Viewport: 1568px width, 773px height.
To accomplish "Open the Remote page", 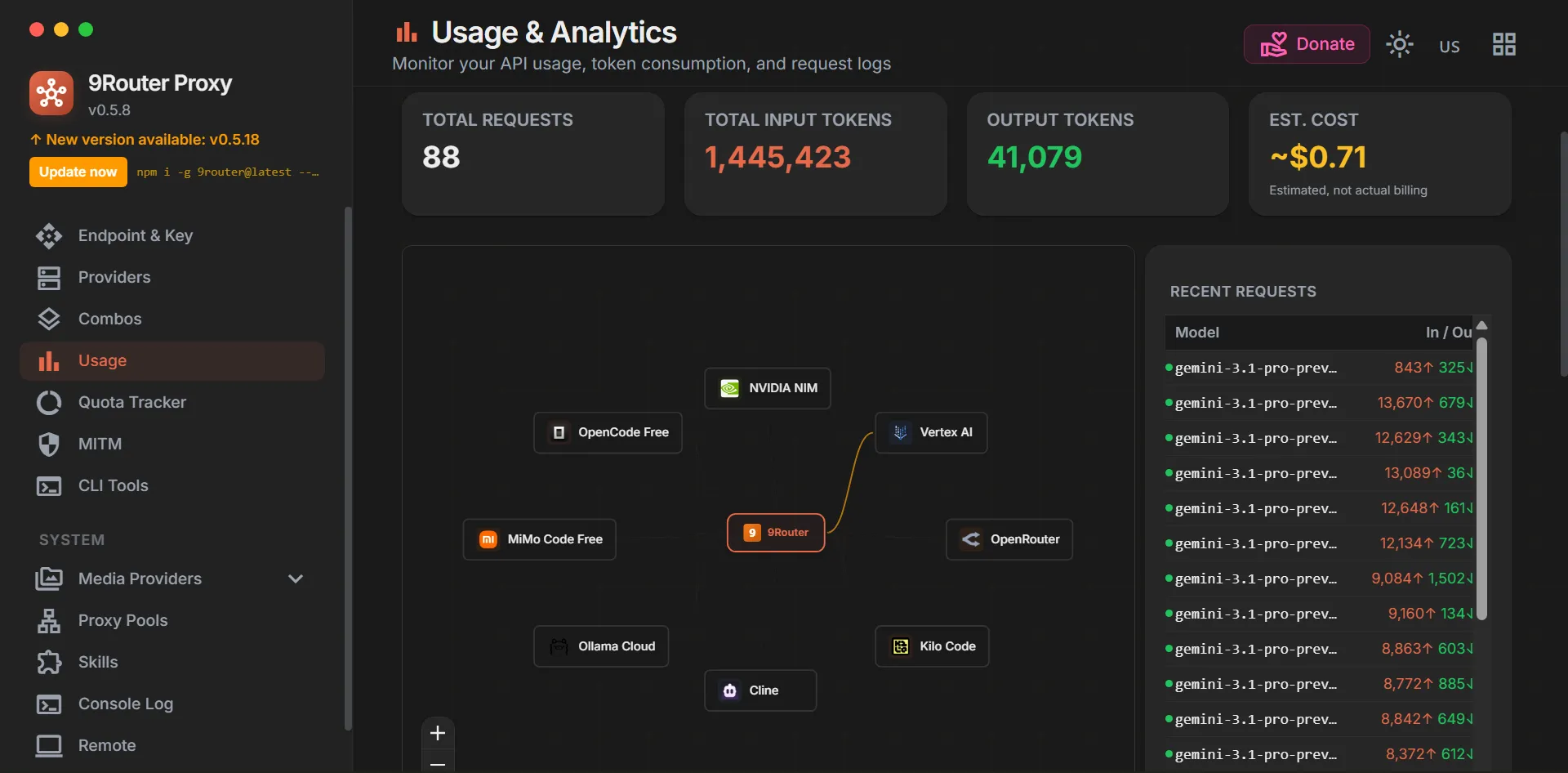I will 172,746.
